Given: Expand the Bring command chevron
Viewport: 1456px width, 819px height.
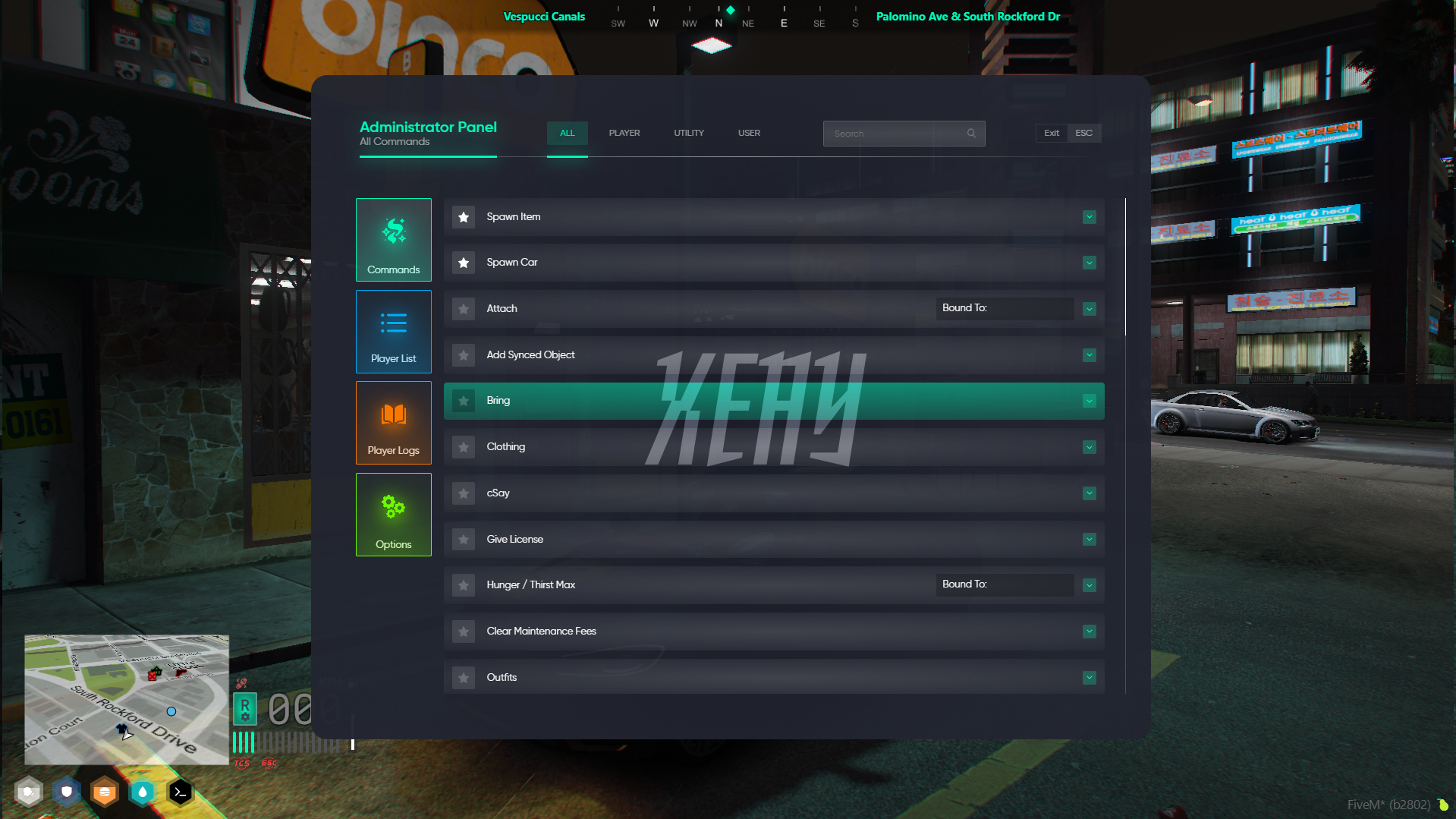Looking at the screenshot, I should (1090, 401).
